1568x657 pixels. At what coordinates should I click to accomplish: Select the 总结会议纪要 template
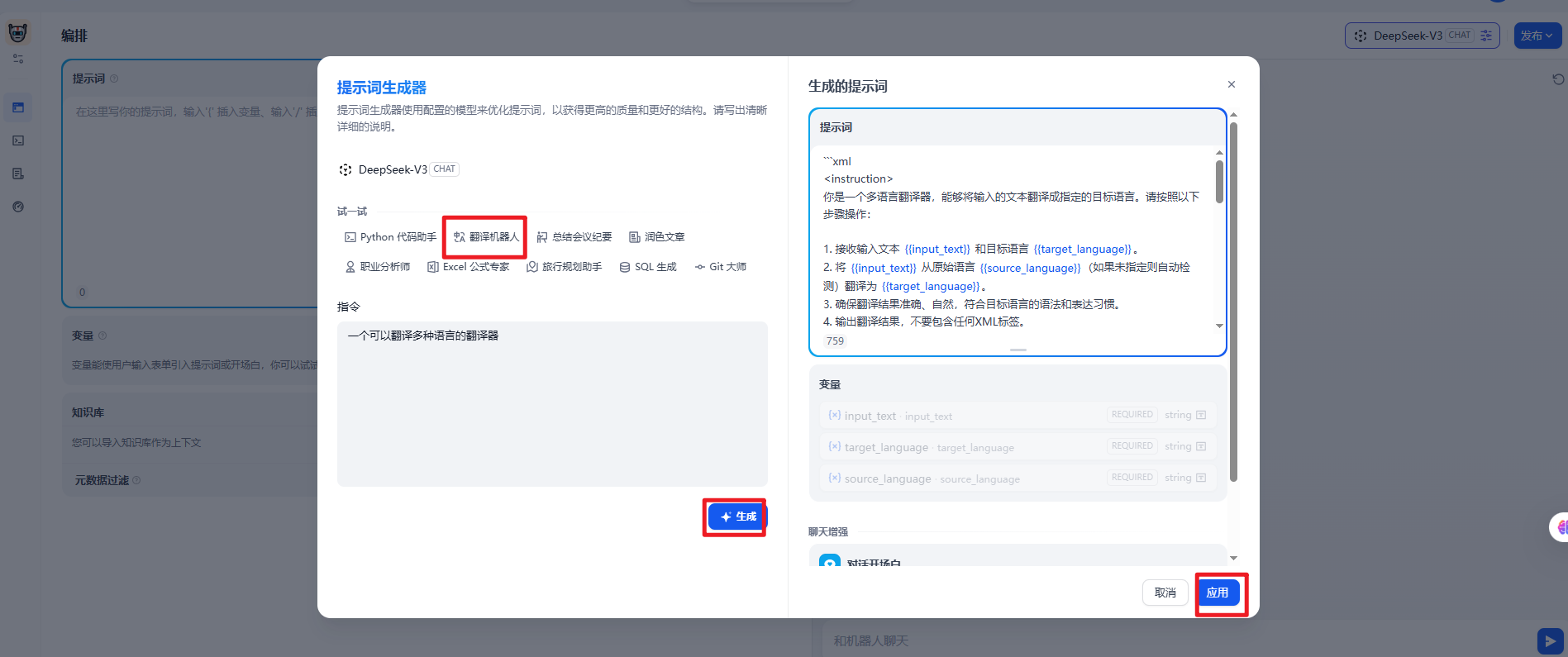click(x=574, y=237)
